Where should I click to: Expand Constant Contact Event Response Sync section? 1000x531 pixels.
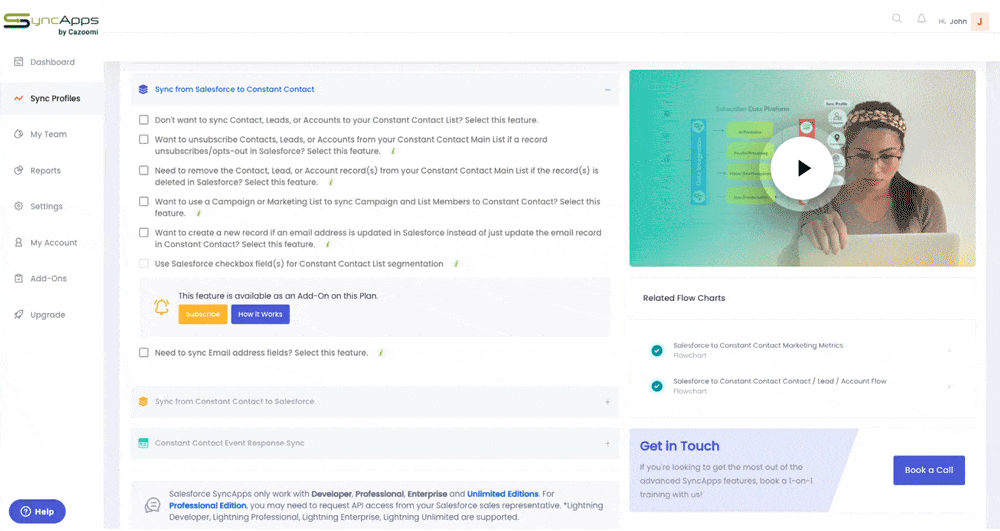tap(608, 443)
